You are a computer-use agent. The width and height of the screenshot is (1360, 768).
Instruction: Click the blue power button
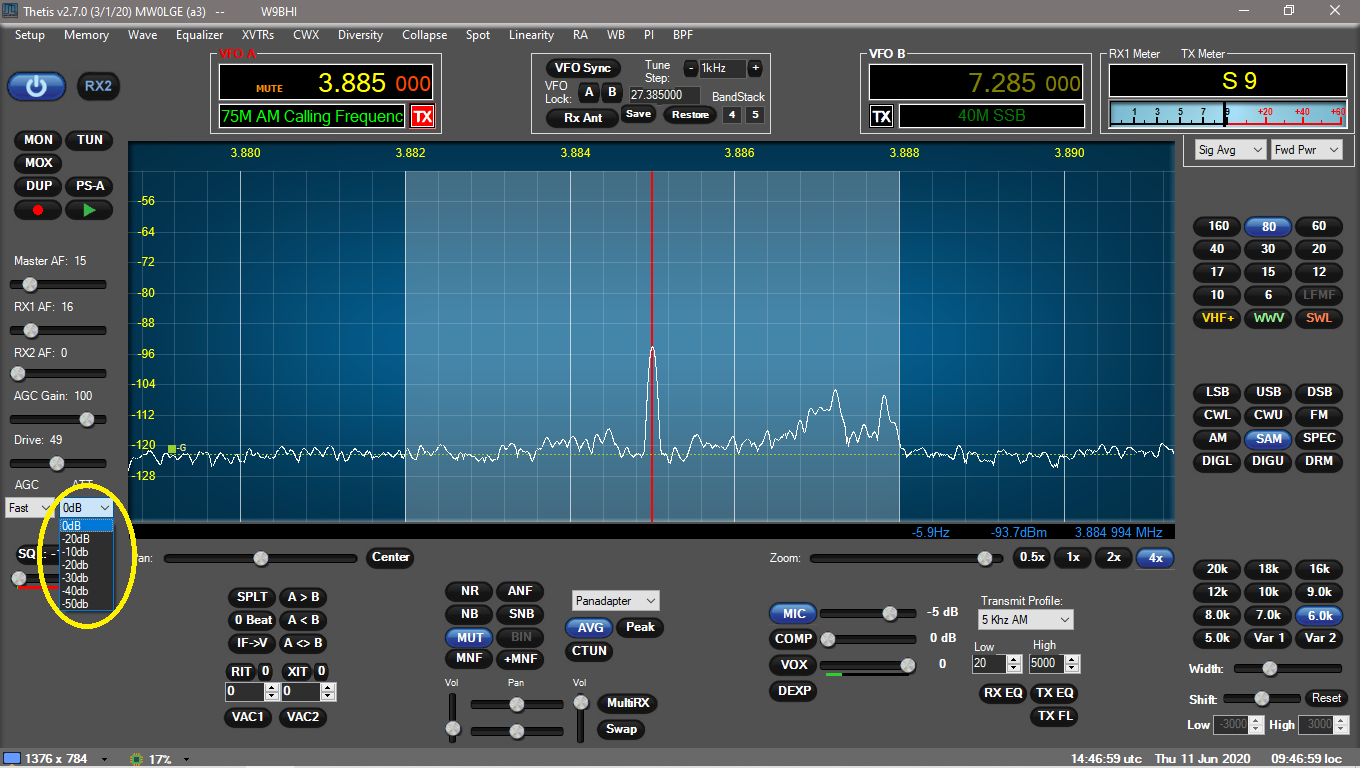pyautogui.click(x=37, y=86)
